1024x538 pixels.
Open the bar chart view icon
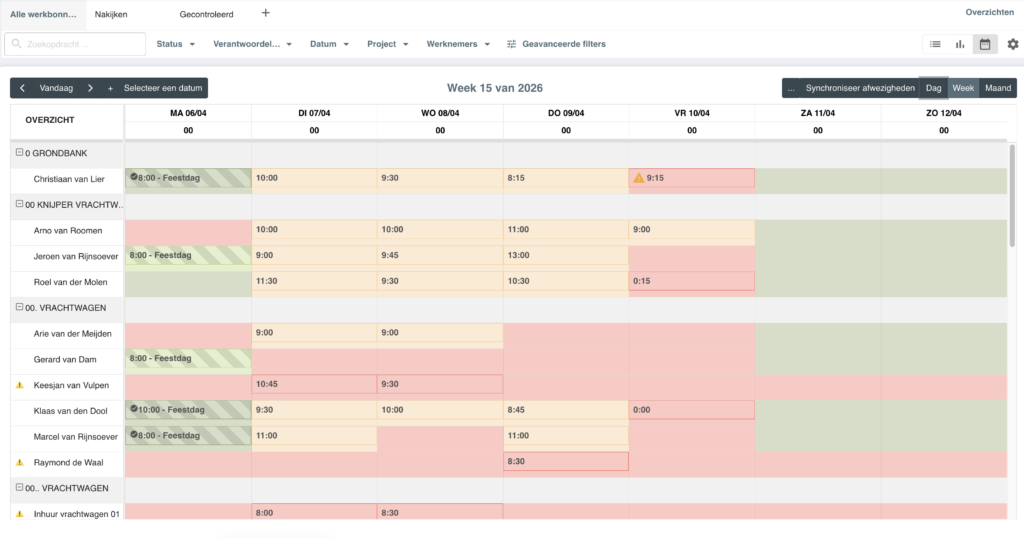(x=960, y=44)
